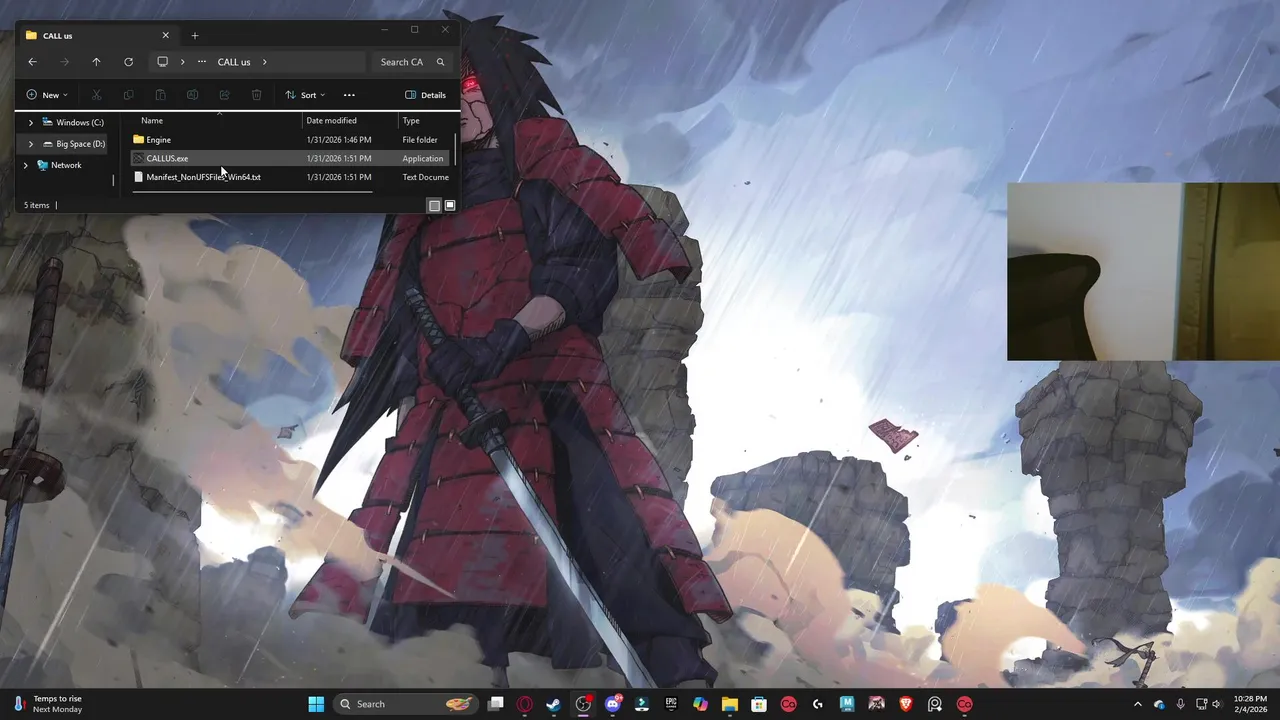Open Microsoft Store from the taskbar
The width and height of the screenshot is (1280, 720).
pos(759,704)
